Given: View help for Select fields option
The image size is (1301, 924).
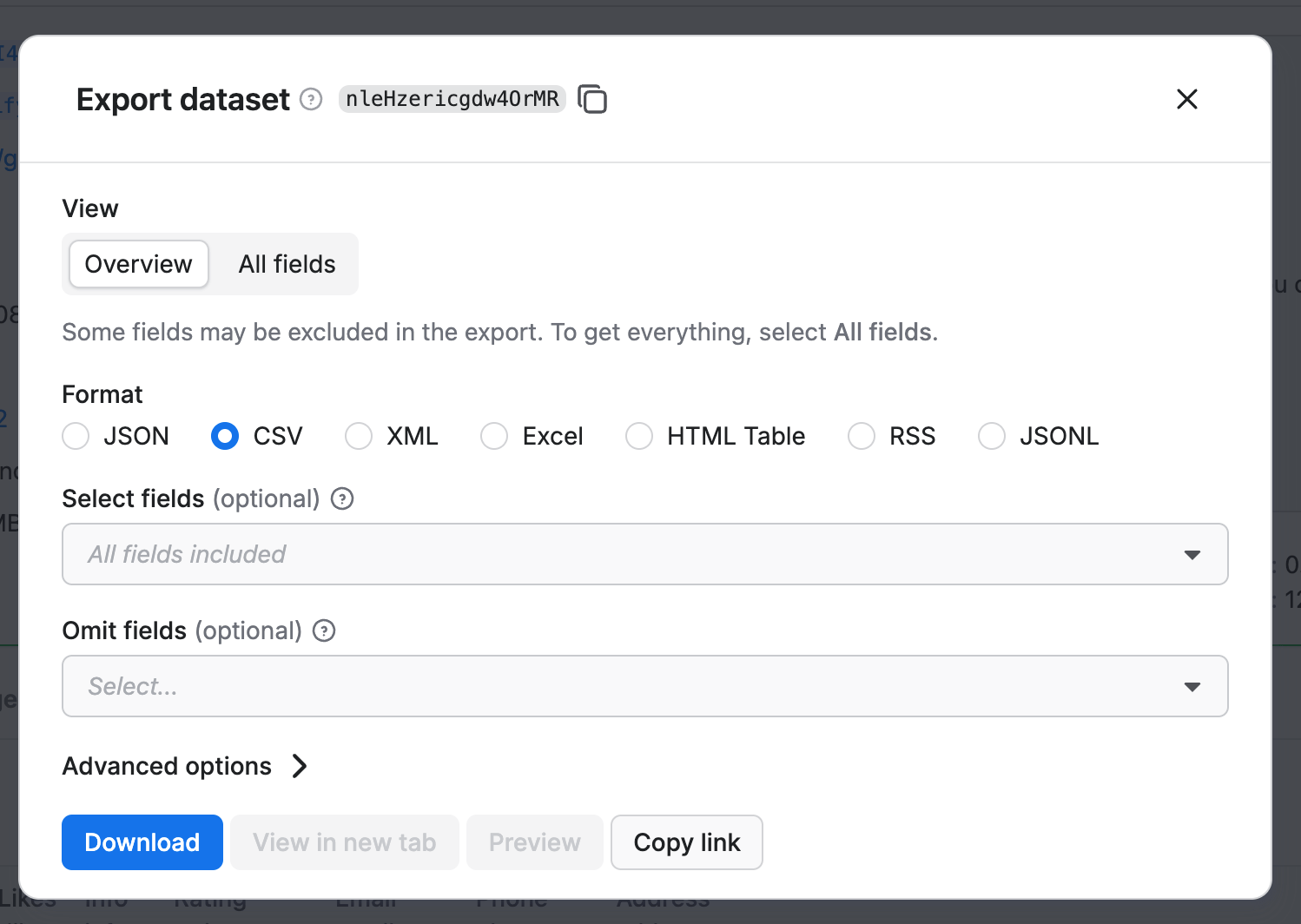Looking at the screenshot, I should click(x=341, y=498).
